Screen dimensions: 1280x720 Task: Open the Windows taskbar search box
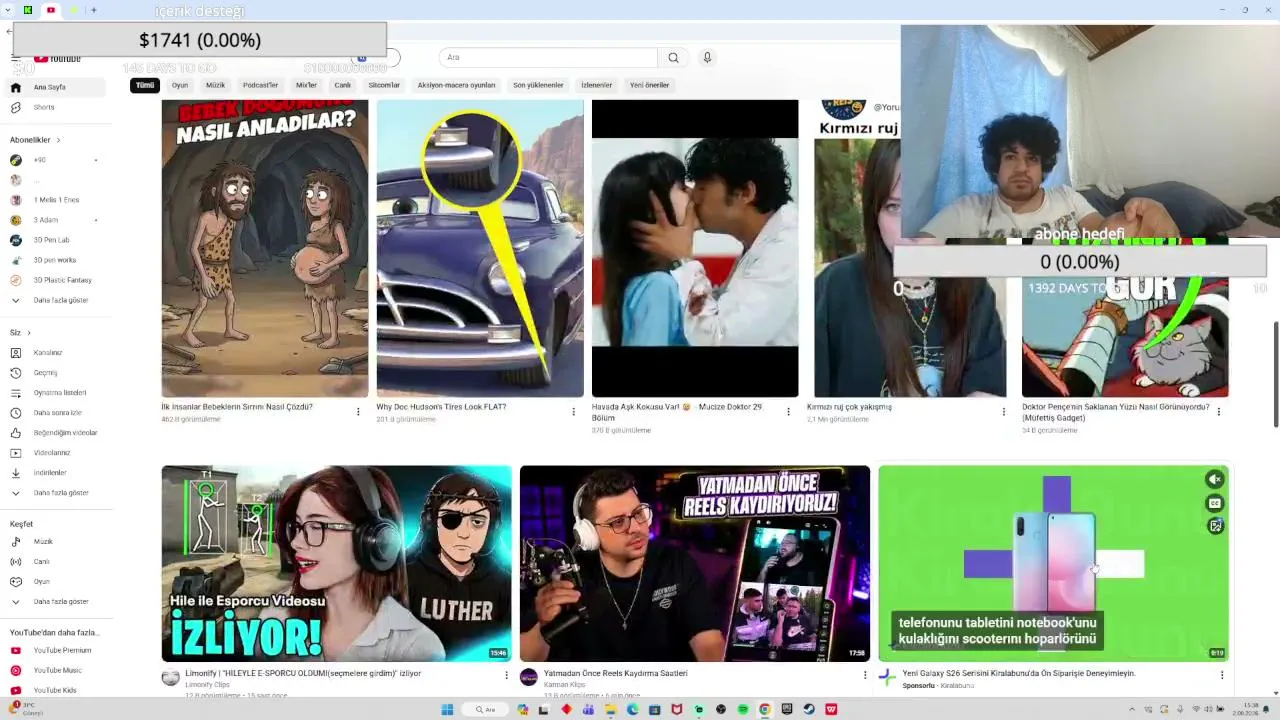486,710
